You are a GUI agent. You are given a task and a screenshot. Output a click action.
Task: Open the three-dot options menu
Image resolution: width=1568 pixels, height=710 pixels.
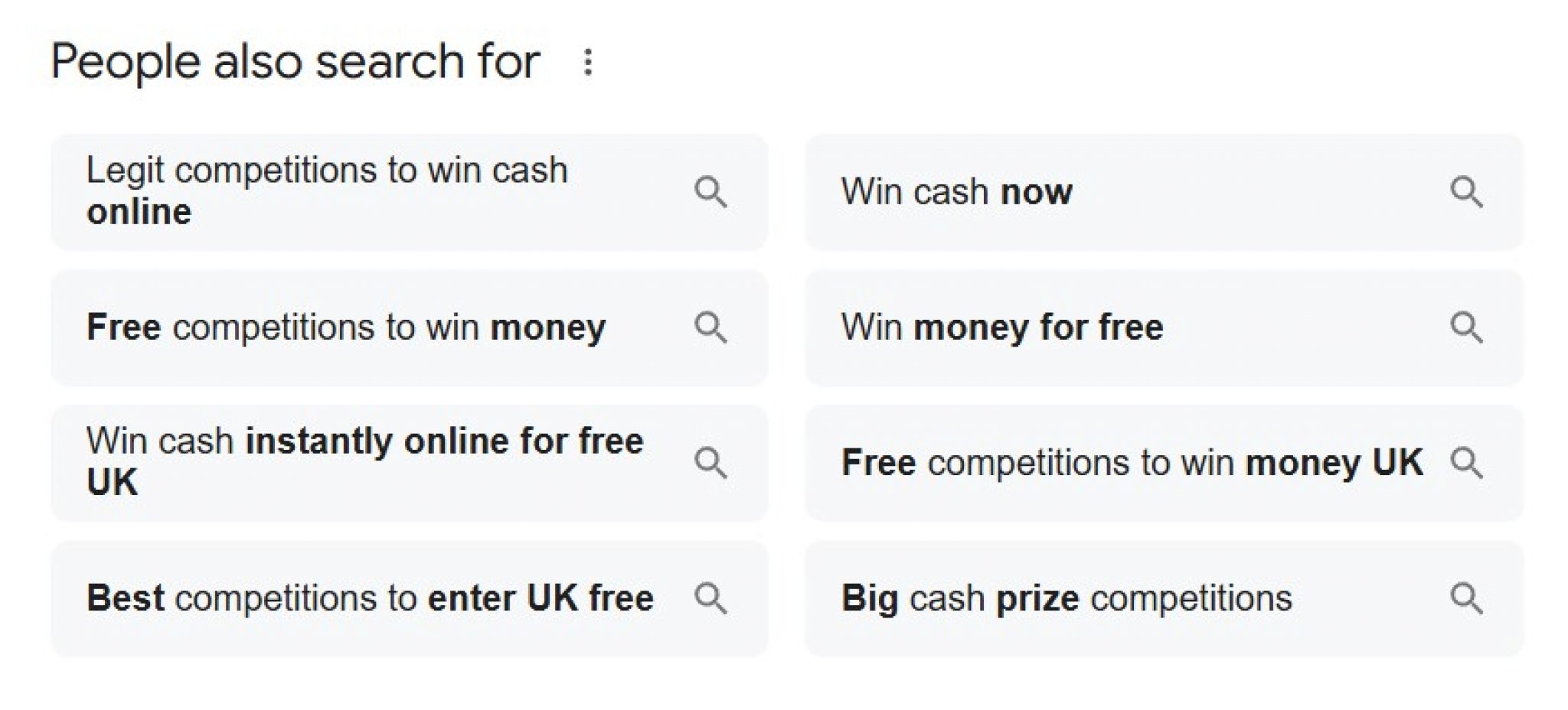click(588, 60)
